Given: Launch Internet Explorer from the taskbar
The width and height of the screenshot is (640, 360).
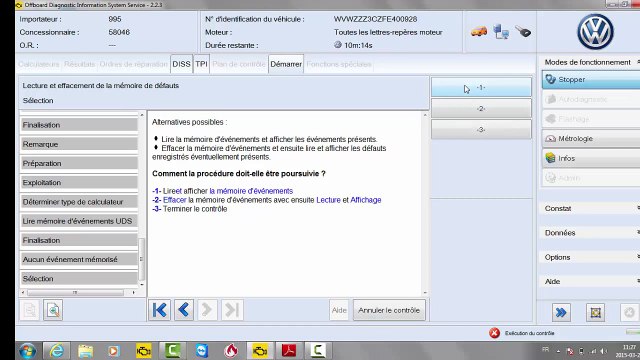Looking at the screenshot, I should pyautogui.click(x=57, y=351).
